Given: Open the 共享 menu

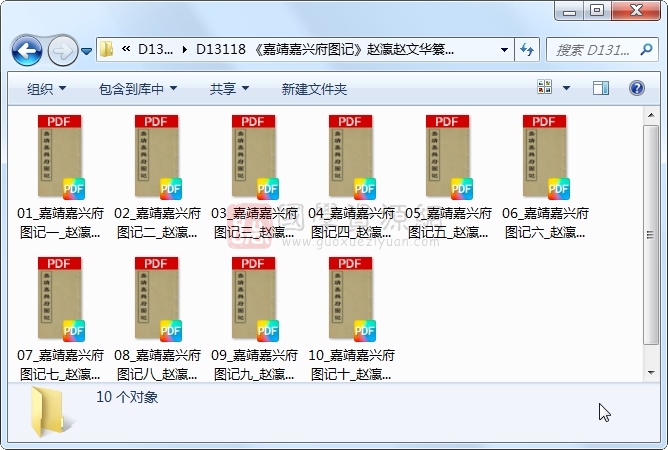Looking at the screenshot, I should 229,89.
